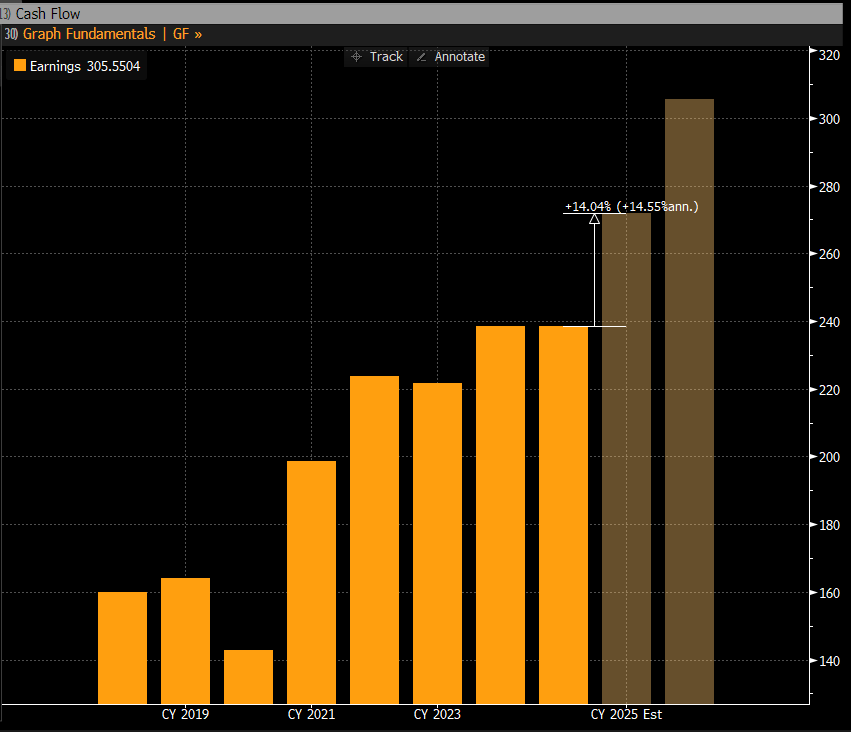Click the Track crosshair icon
This screenshot has width=851, height=732.
[x=356, y=57]
